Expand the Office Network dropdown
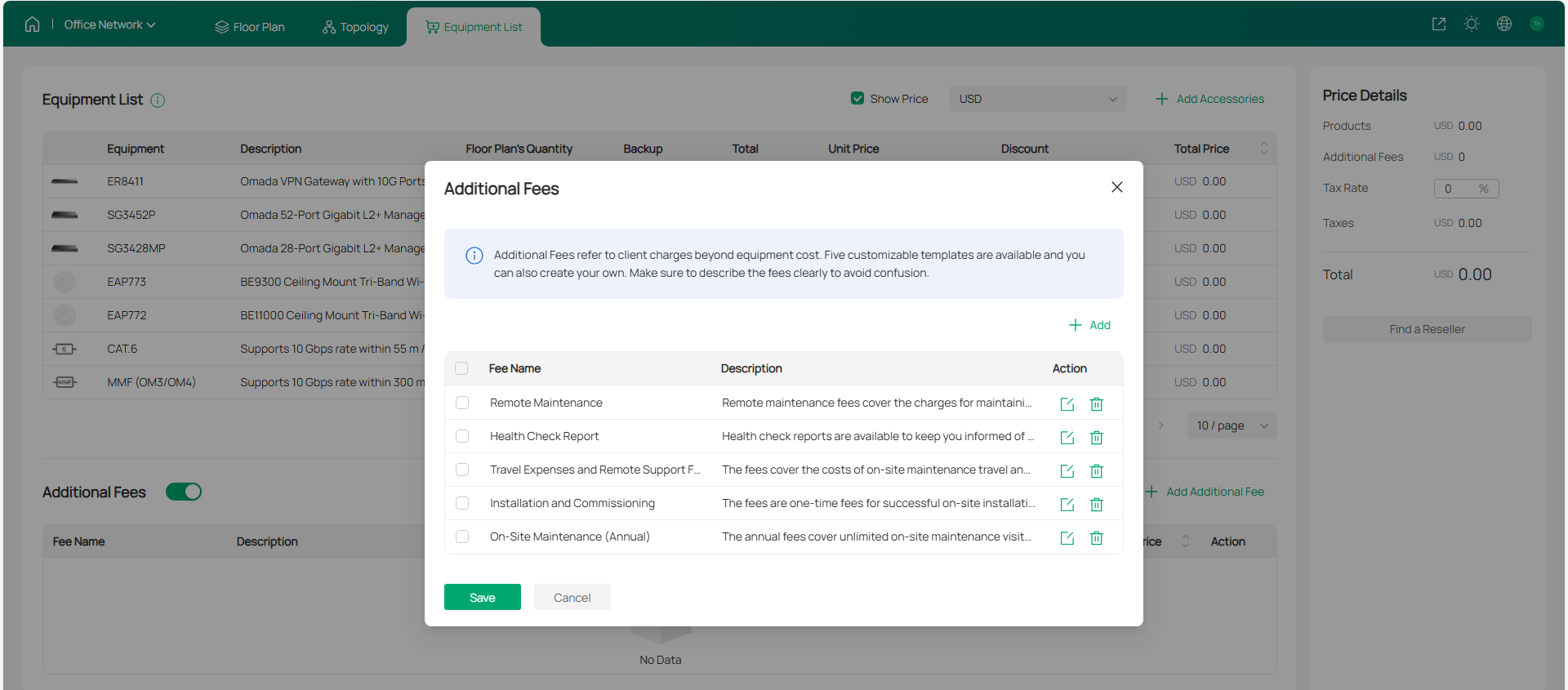This screenshot has height=690, width=1568. [x=109, y=25]
